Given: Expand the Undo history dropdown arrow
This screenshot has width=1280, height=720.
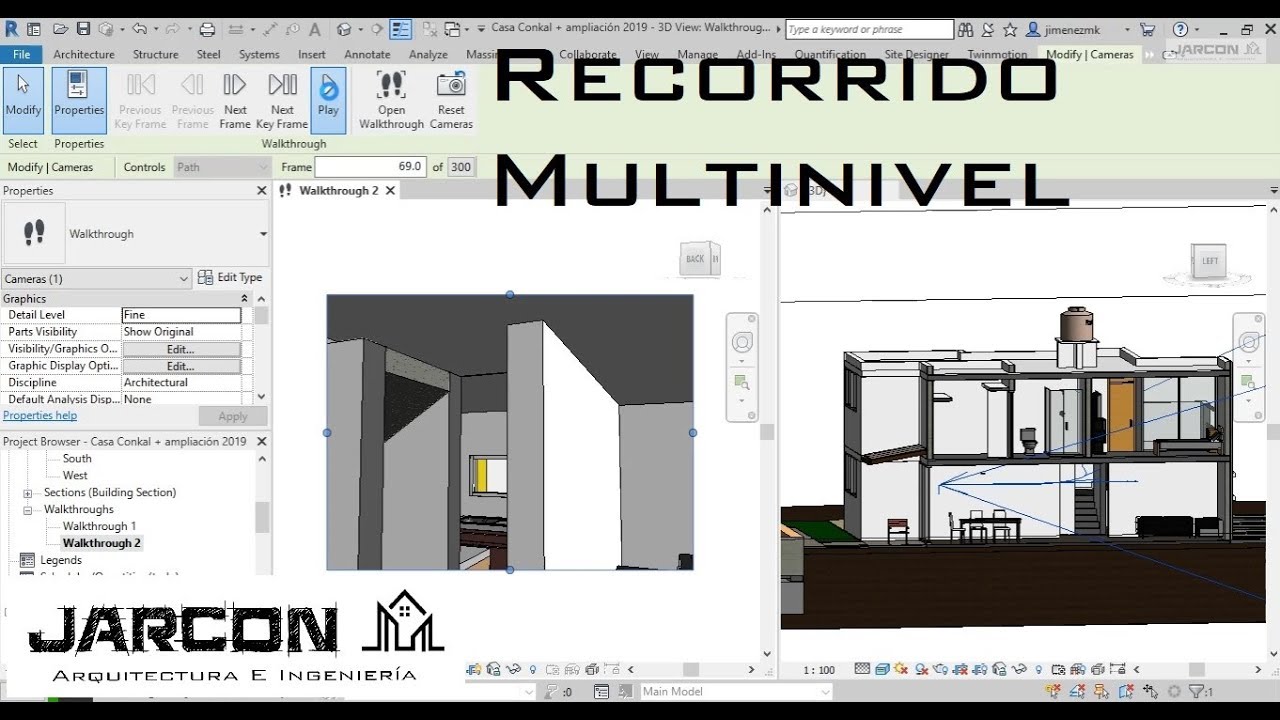Looking at the screenshot, I should click(x=157, y=30).
